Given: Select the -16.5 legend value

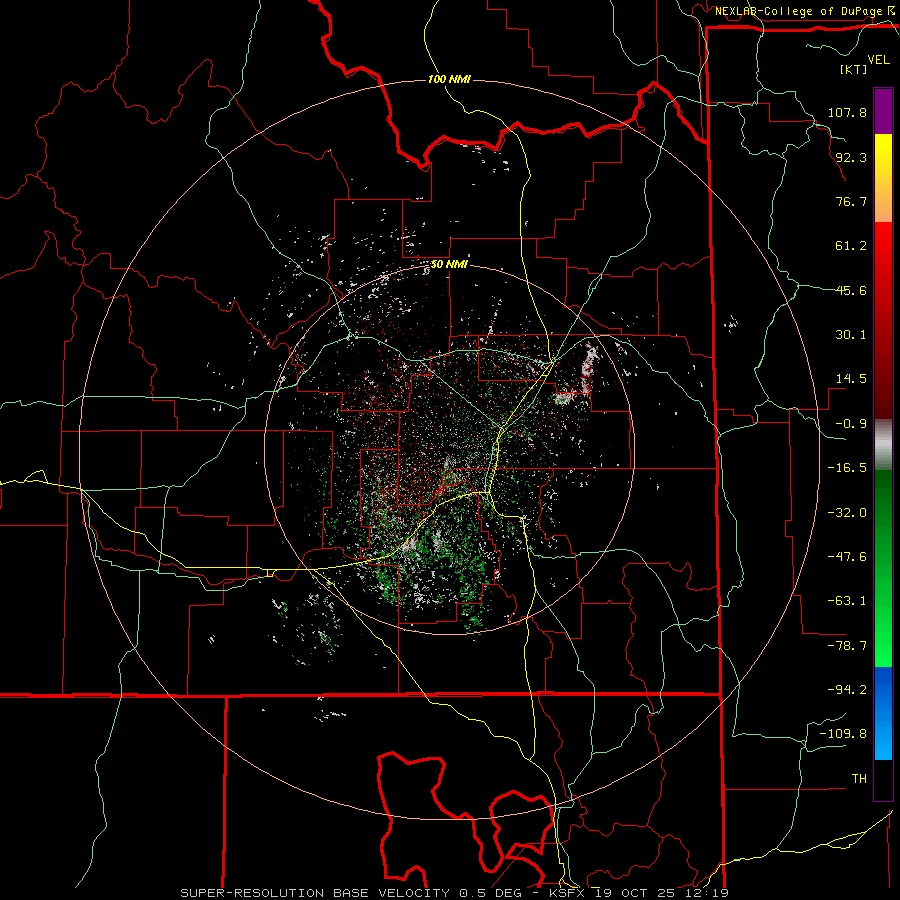Looking at the screenshot, I should [847, 468].
